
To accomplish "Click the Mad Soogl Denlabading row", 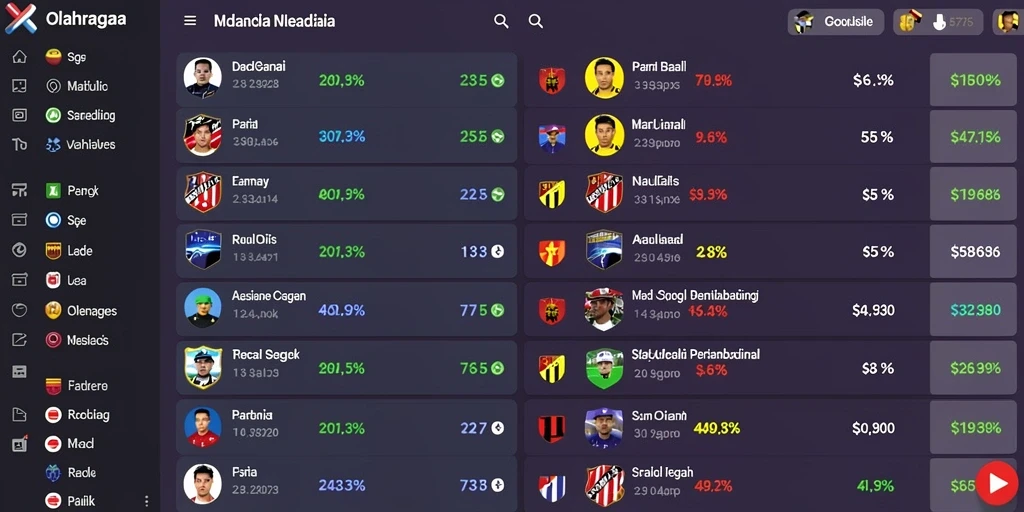I will (x=774, y=309).
